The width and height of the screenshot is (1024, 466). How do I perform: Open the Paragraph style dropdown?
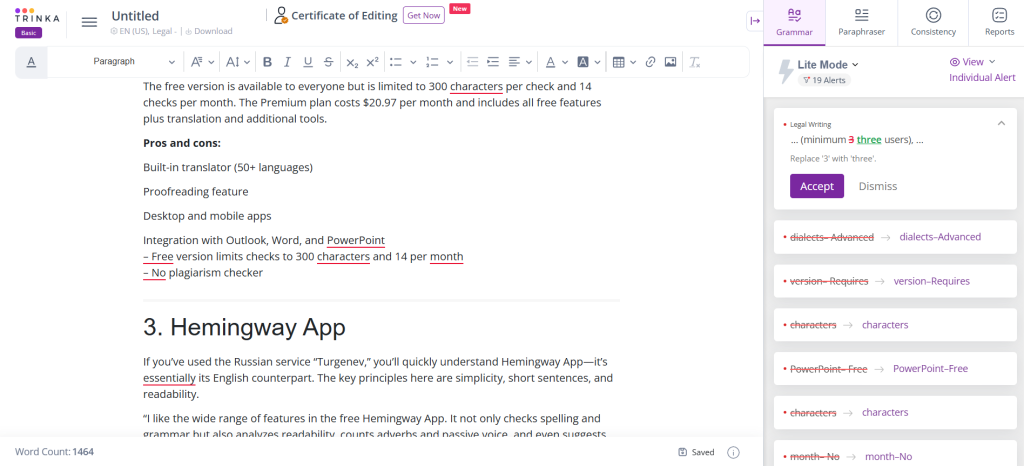point(134,62)
